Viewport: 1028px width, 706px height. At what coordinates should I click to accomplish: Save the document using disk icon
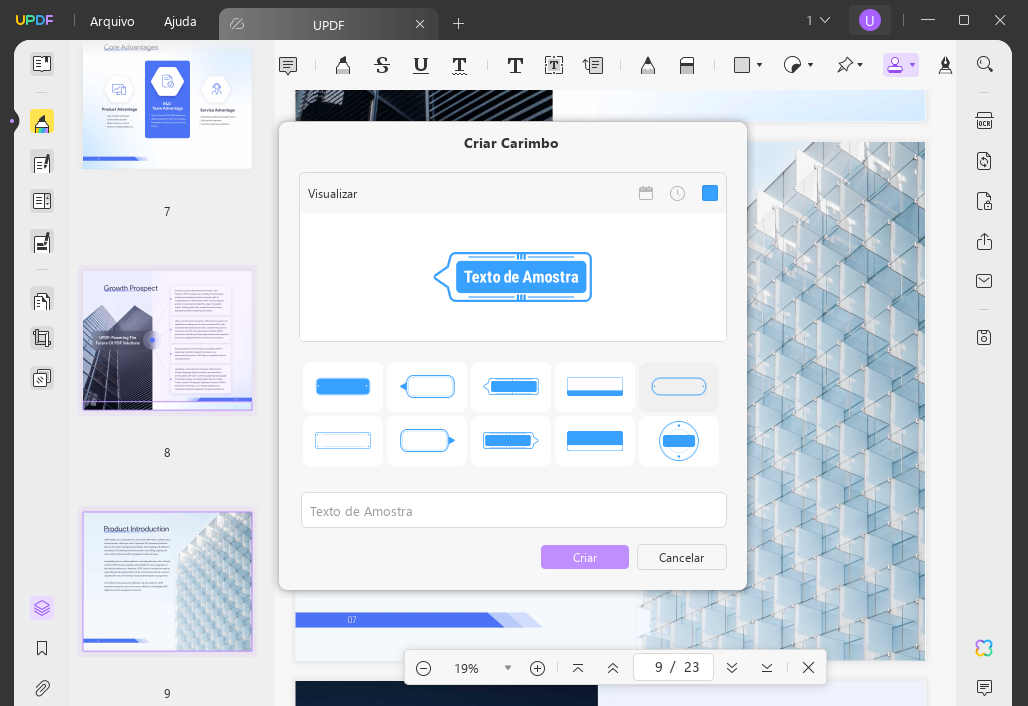pyautogui.click(x=984, y=338)
